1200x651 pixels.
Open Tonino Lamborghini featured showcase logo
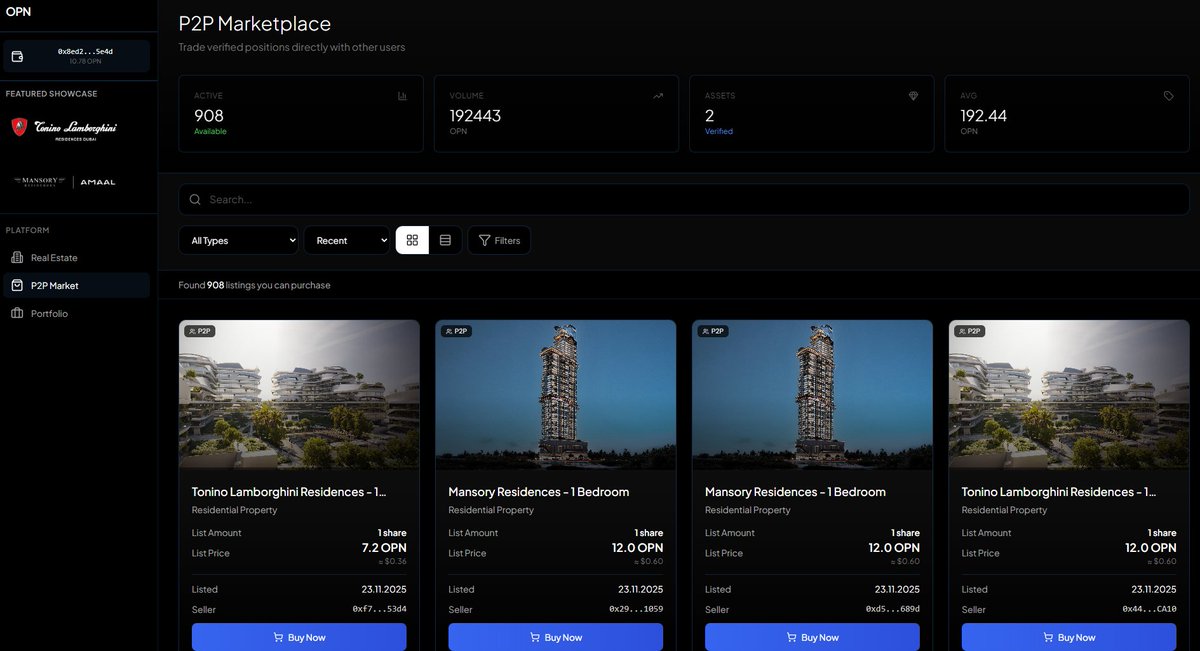[64, 128]
